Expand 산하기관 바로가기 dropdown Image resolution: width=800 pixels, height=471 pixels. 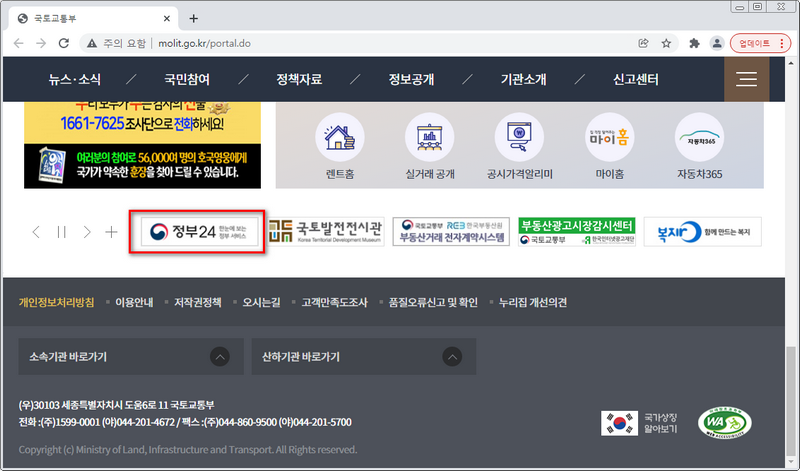pos(364,356)
